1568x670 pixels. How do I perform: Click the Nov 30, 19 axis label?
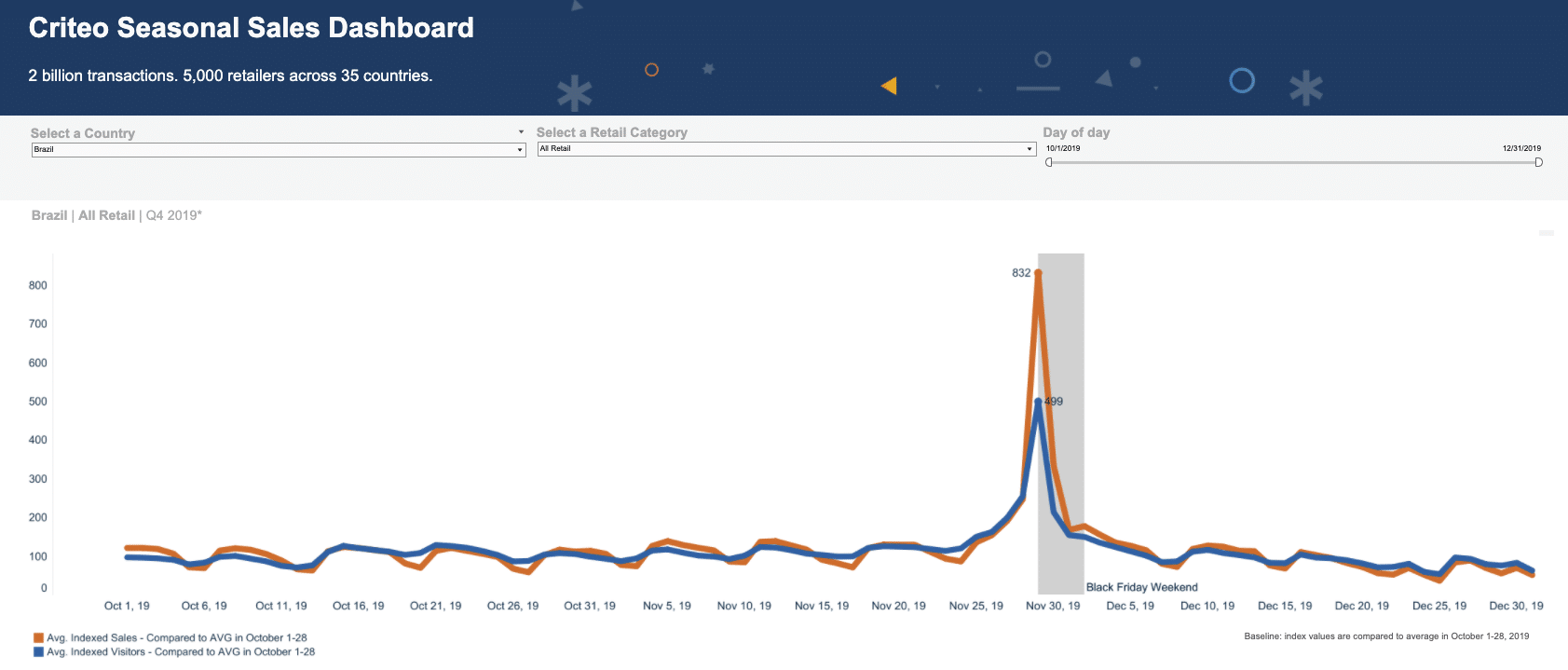click(1053, 606)
